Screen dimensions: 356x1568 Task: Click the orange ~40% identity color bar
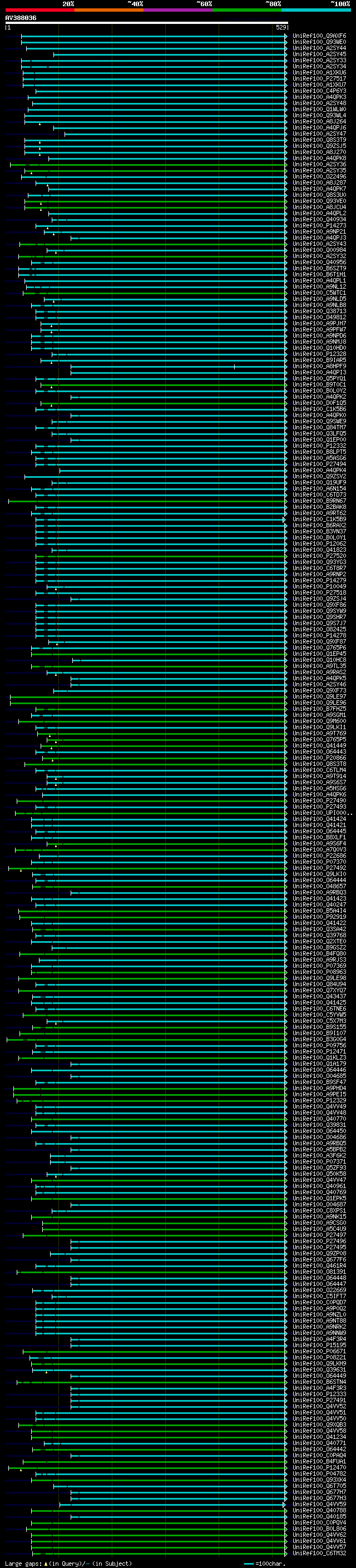tap(109, 10)
